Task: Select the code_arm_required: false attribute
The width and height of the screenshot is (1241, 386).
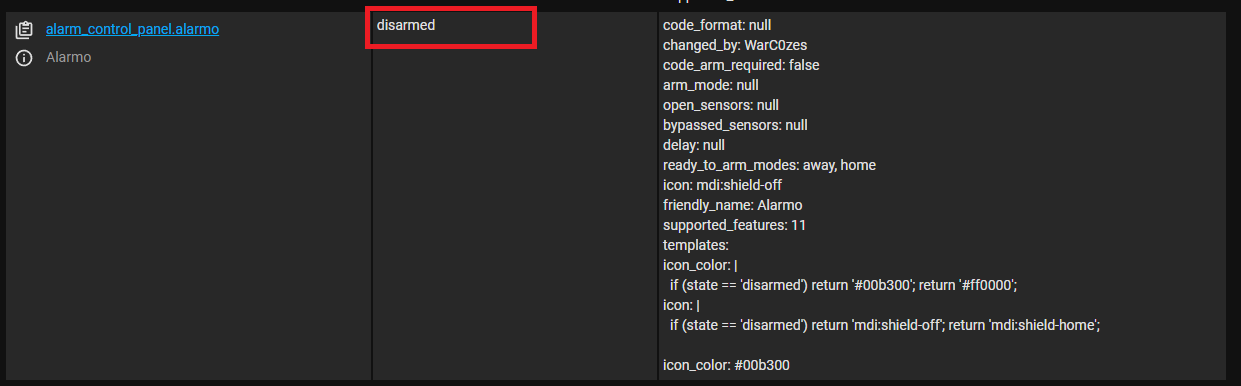Action: [x=741, y=65]
